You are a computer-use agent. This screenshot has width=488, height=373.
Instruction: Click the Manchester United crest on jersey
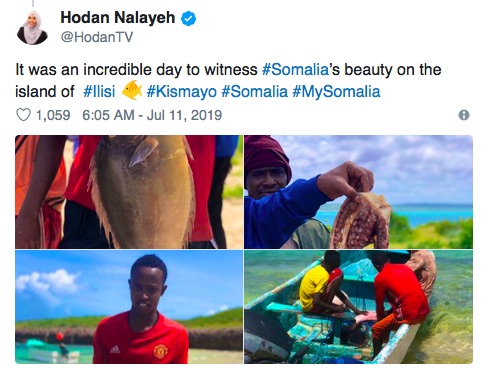click(160, 351)
